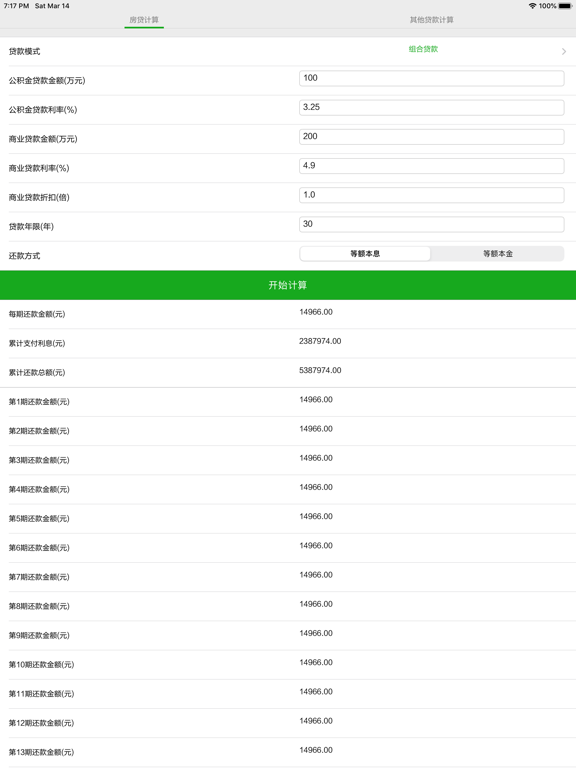576x768 pixels.
Task: Tap the 100% battery percentage text
Action: pos(548,6)
